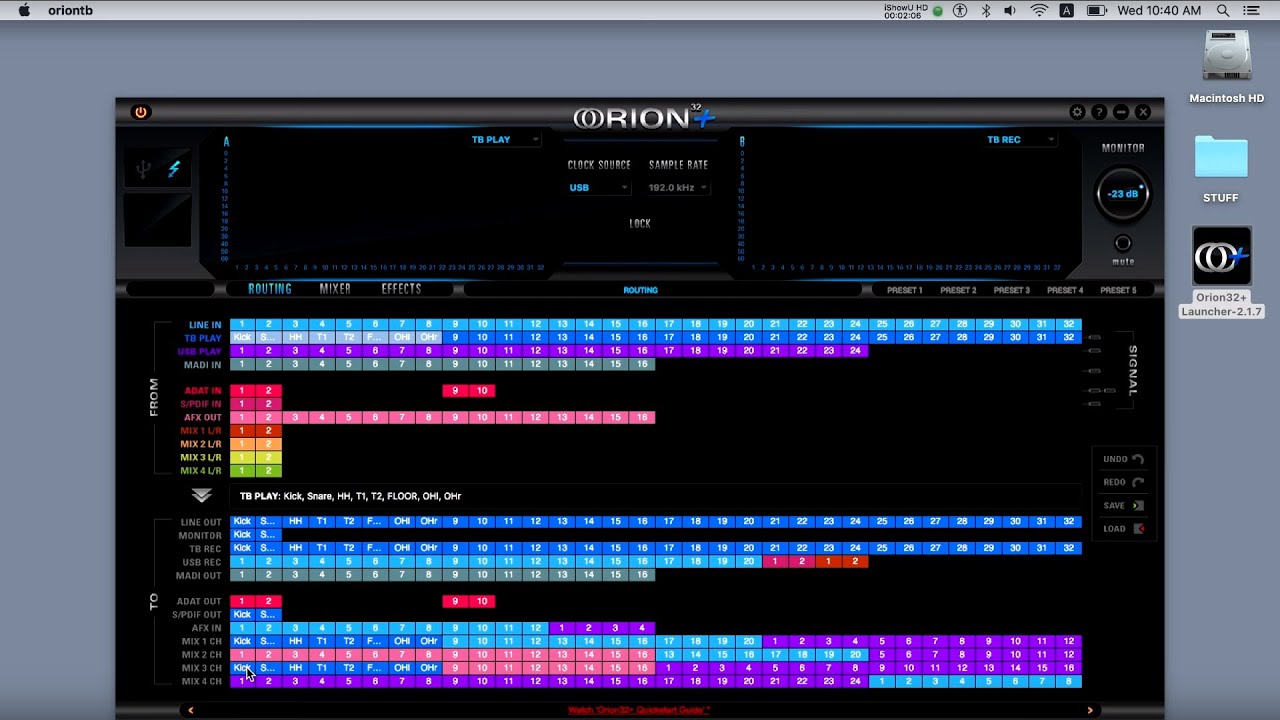Select PRESET 4
Viewport: 1280px width, 720px height.
coord(1065,290)
